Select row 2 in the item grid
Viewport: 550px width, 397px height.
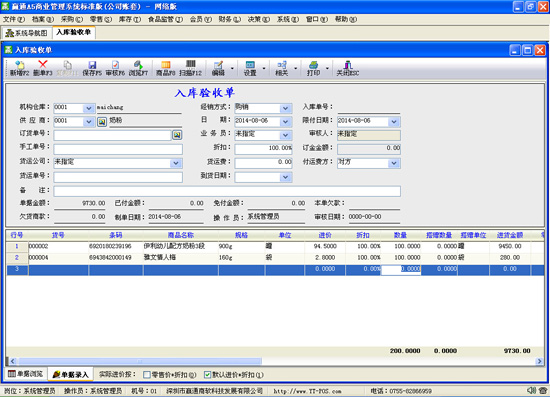coord(275,257)
